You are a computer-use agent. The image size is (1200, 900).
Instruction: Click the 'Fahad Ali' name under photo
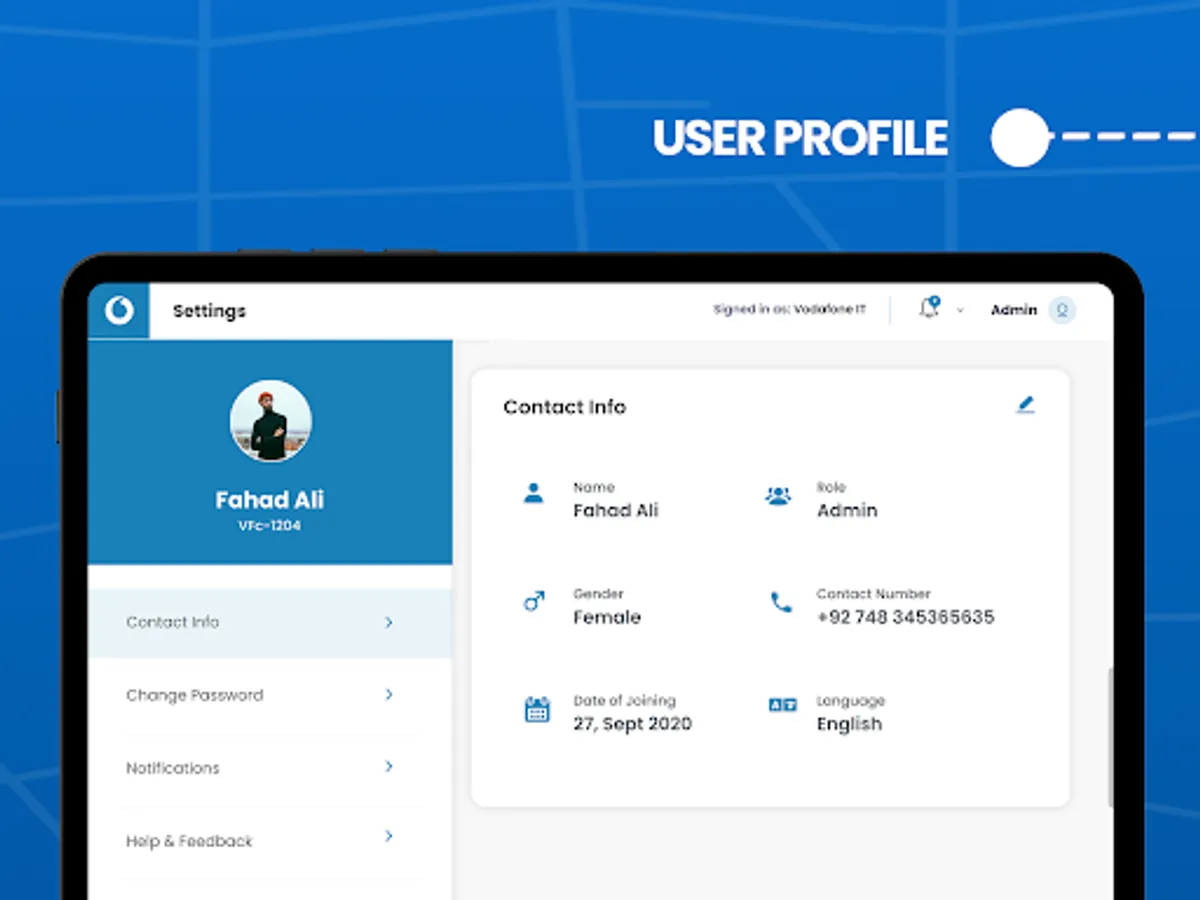[270, 500]
